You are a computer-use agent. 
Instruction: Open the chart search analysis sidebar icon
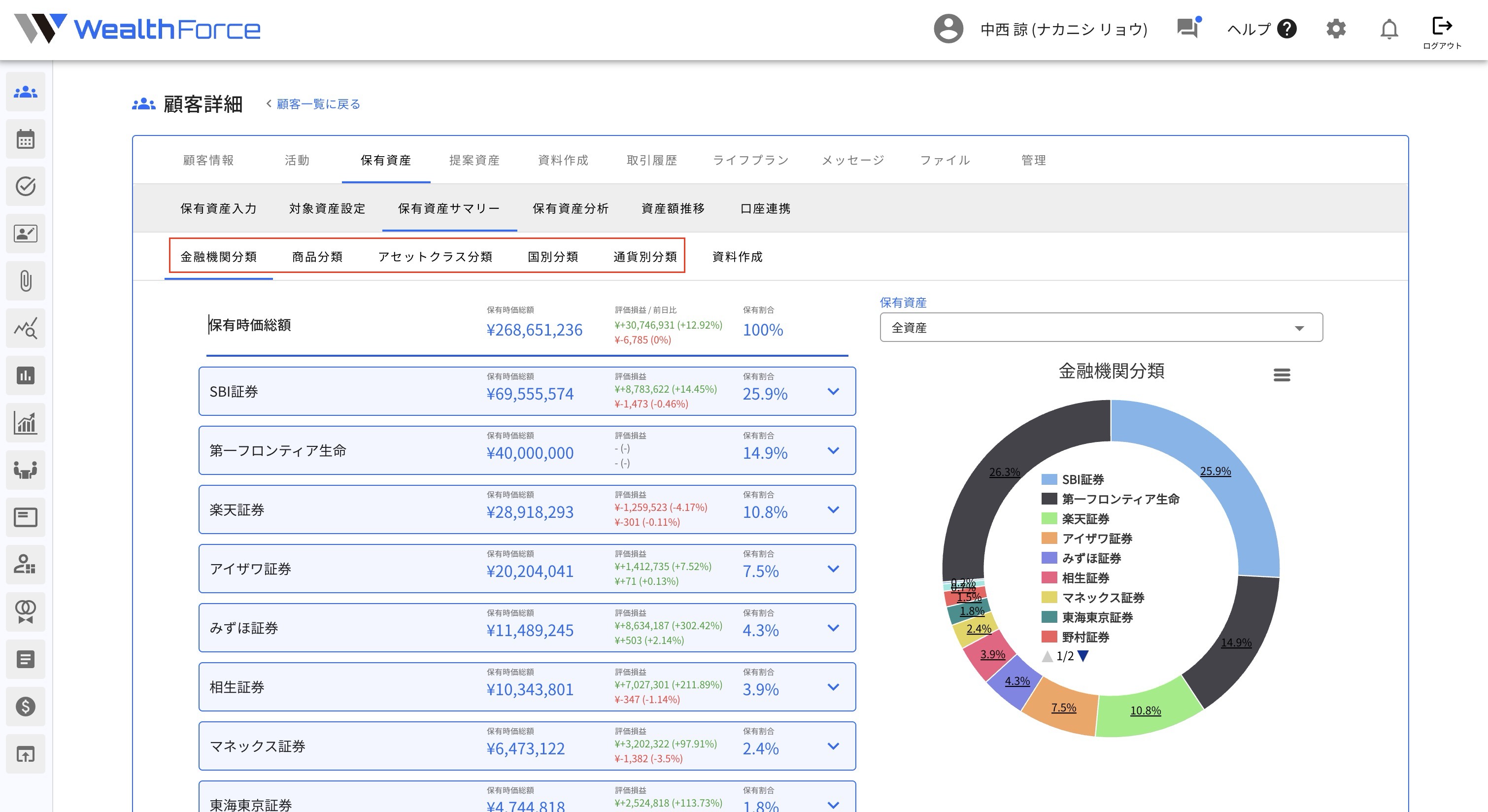click(26, 328)
